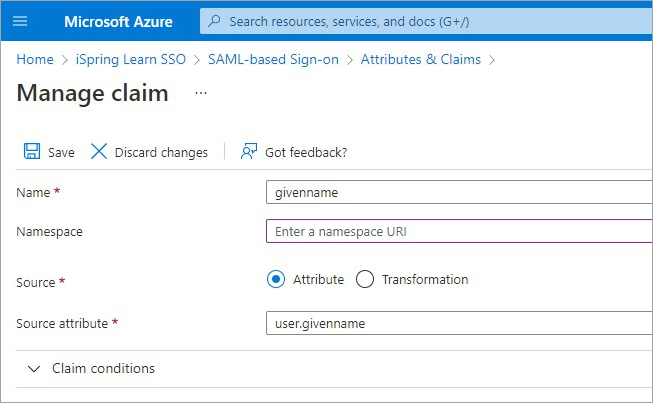Return to Attributes & Claims breadcrumb
Screen dimensions: 653x403
[421, 60]
